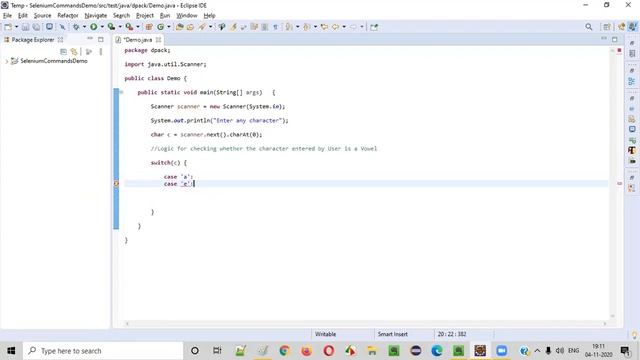Click the Last Edit Location icon
The width and height of the screenshot is (640, 360).
click(324, 27)
